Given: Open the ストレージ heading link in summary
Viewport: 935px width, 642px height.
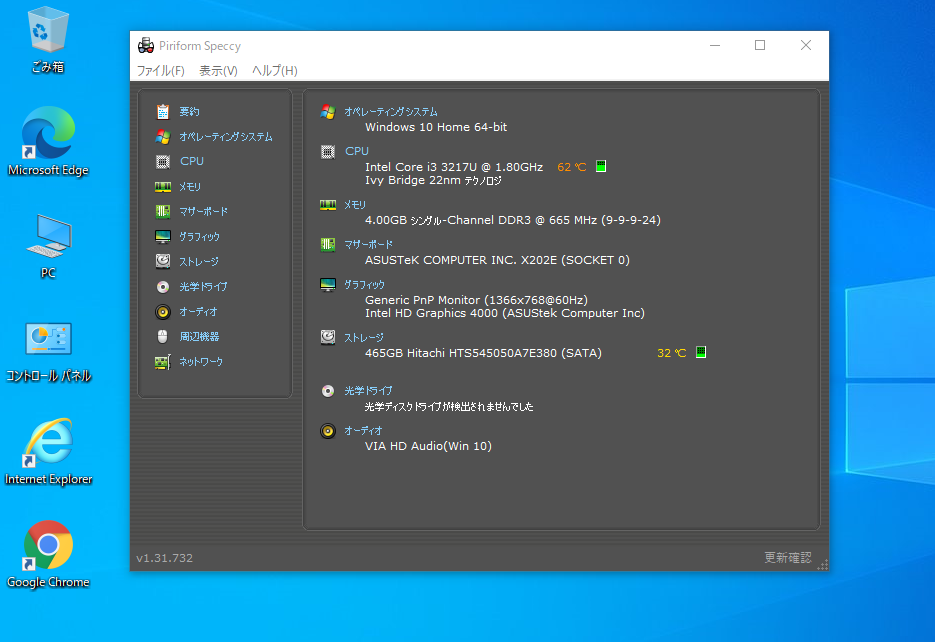Looking at the screenshot, I should [364, 337].
